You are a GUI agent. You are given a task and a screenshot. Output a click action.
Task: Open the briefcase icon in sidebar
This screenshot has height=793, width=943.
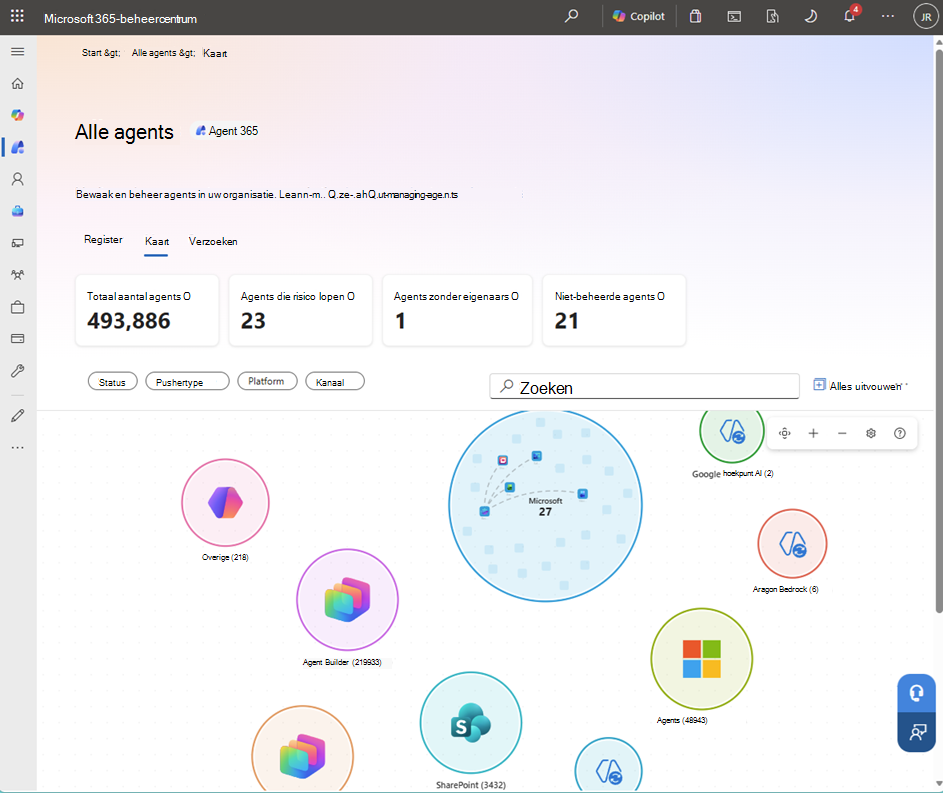17,211
